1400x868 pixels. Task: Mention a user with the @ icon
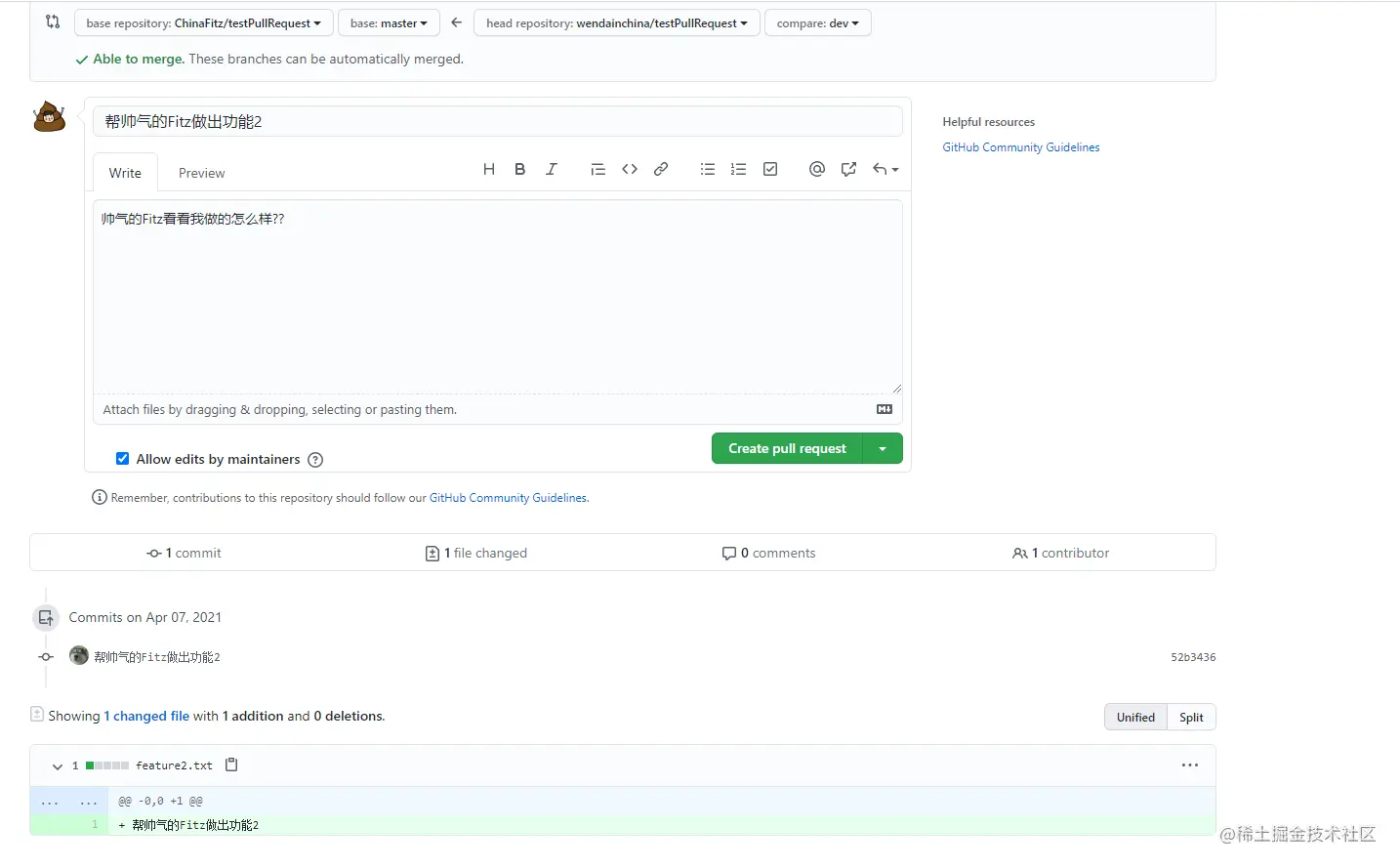(x=817, y=169)
